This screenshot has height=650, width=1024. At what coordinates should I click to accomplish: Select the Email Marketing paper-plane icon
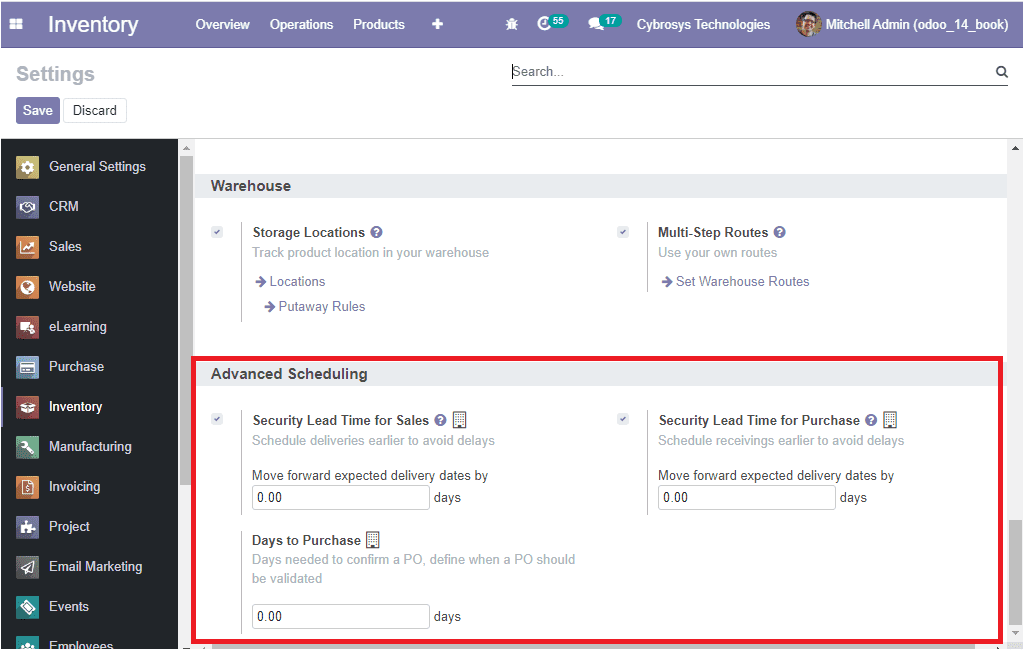coord(27,567)
